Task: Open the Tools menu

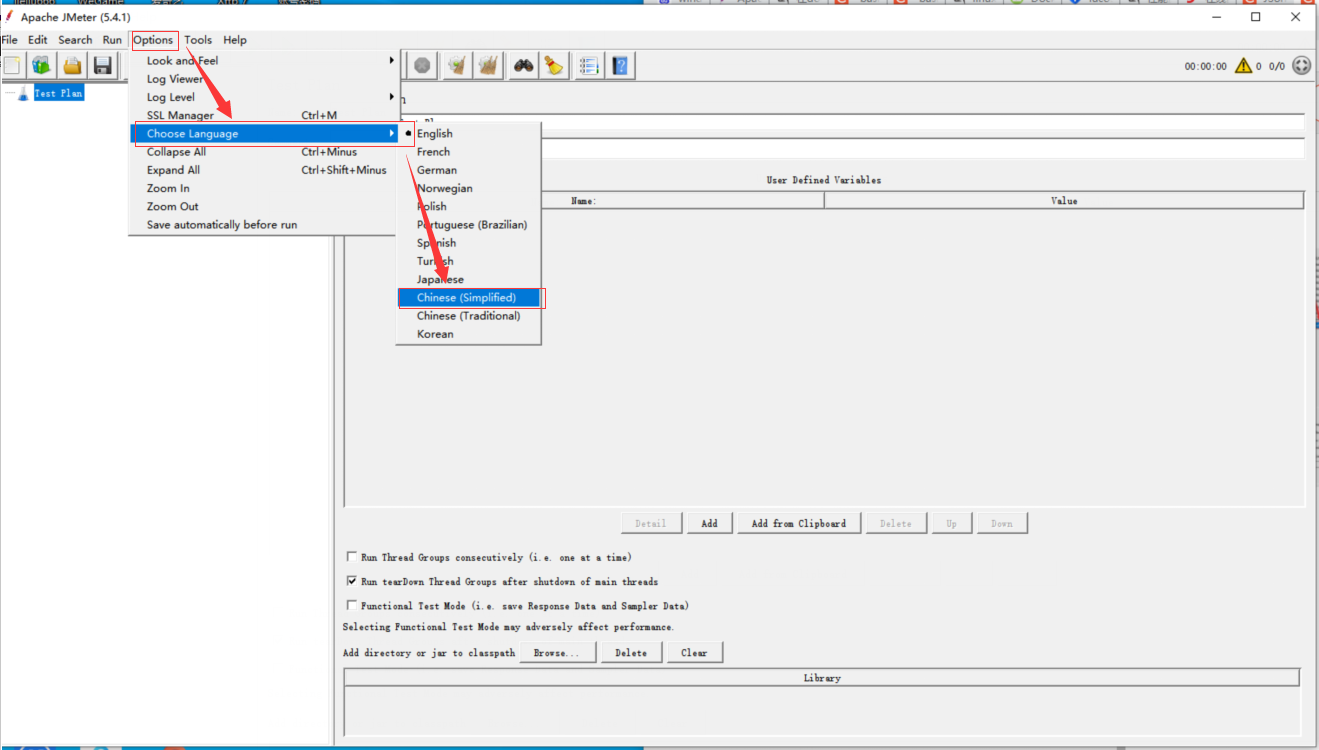Action: (x=198, y=40)
